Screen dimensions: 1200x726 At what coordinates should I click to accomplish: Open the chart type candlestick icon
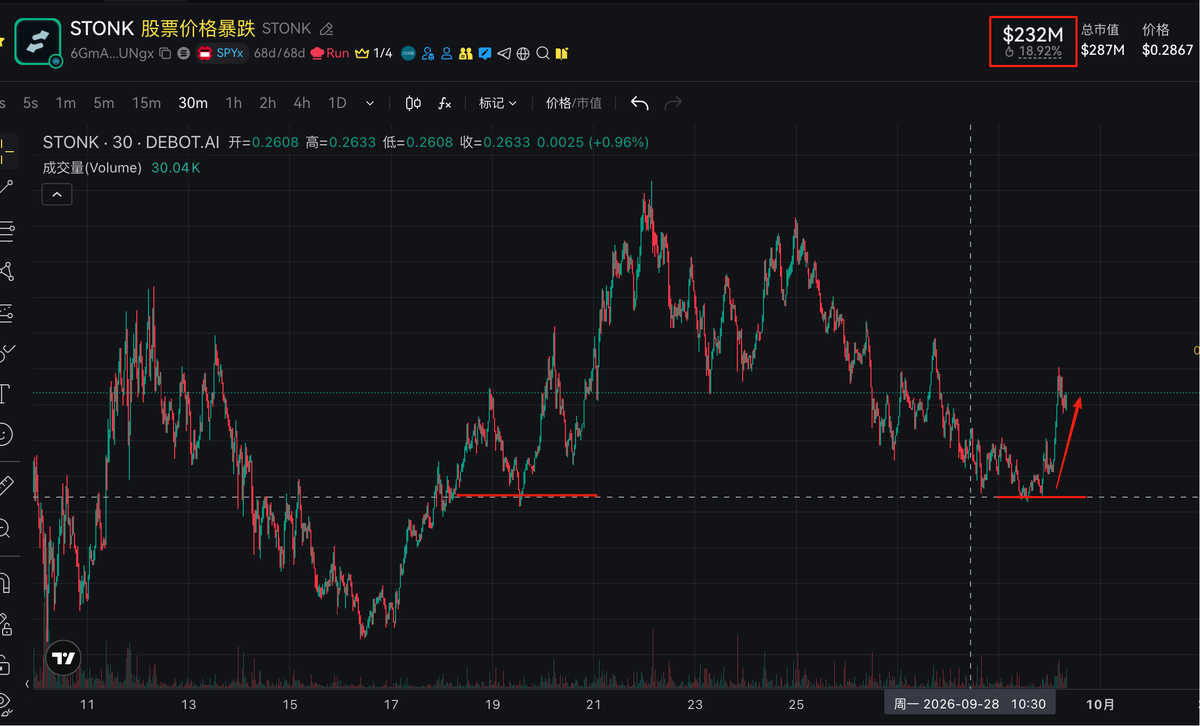413,103
